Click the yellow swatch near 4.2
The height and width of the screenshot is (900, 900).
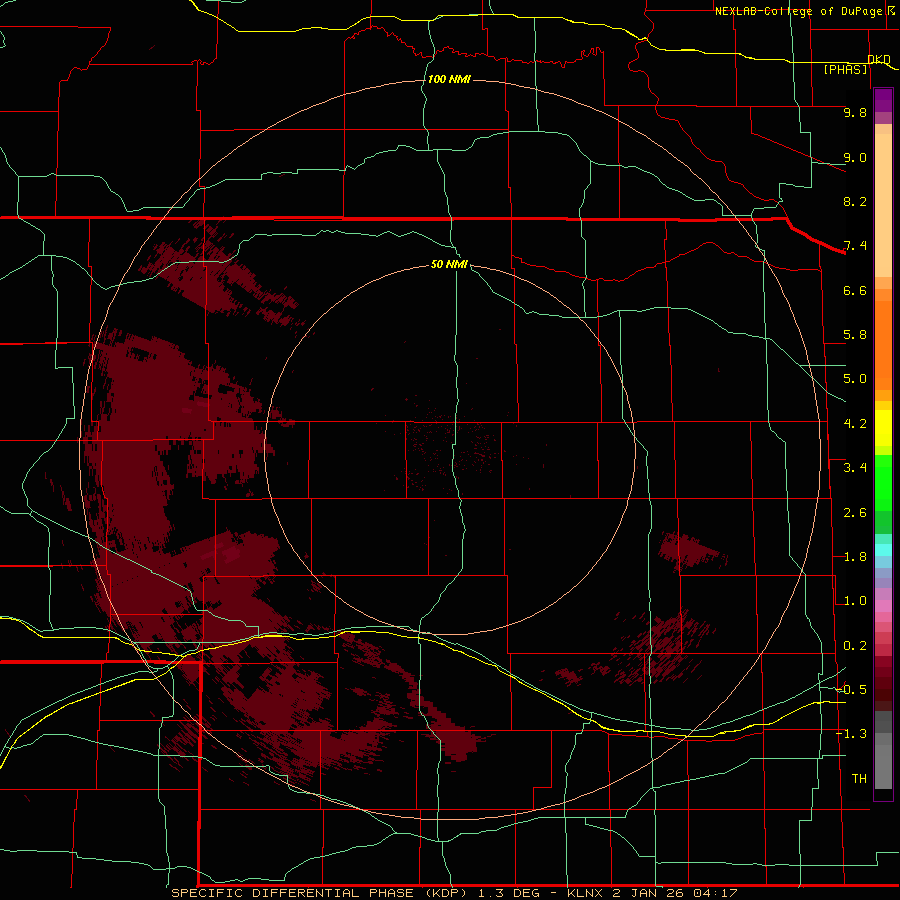(x=883, y=428)
